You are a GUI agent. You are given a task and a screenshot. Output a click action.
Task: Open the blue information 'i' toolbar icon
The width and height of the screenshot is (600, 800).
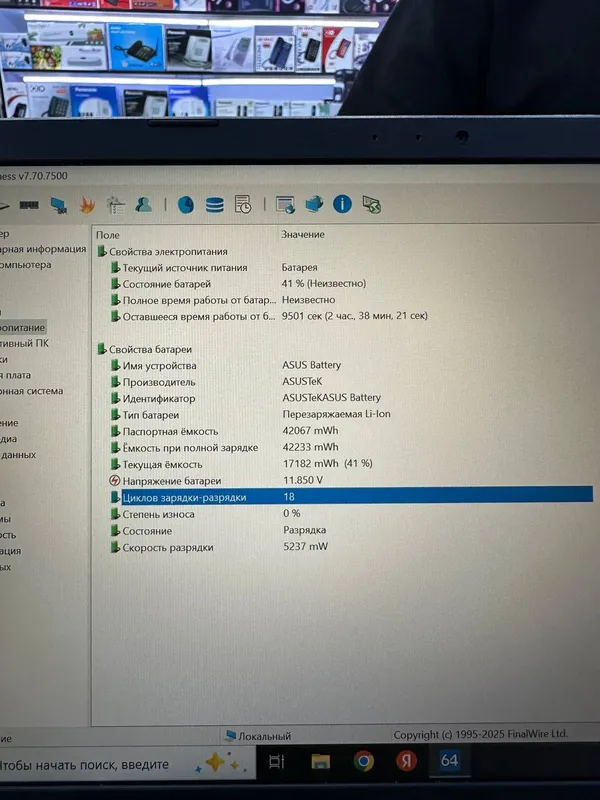pyautogui.click(x=342, y=204)
